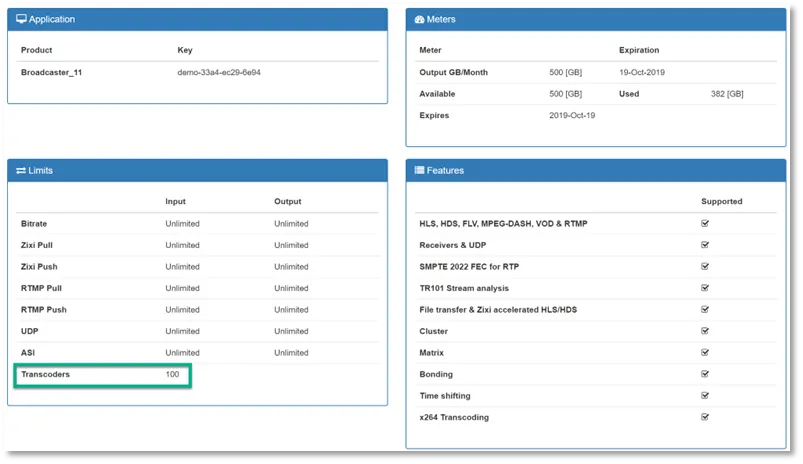Viewport: 803px width, 464px height.
Task: Click the Transcoders value 100
Action: coord(172,374)
